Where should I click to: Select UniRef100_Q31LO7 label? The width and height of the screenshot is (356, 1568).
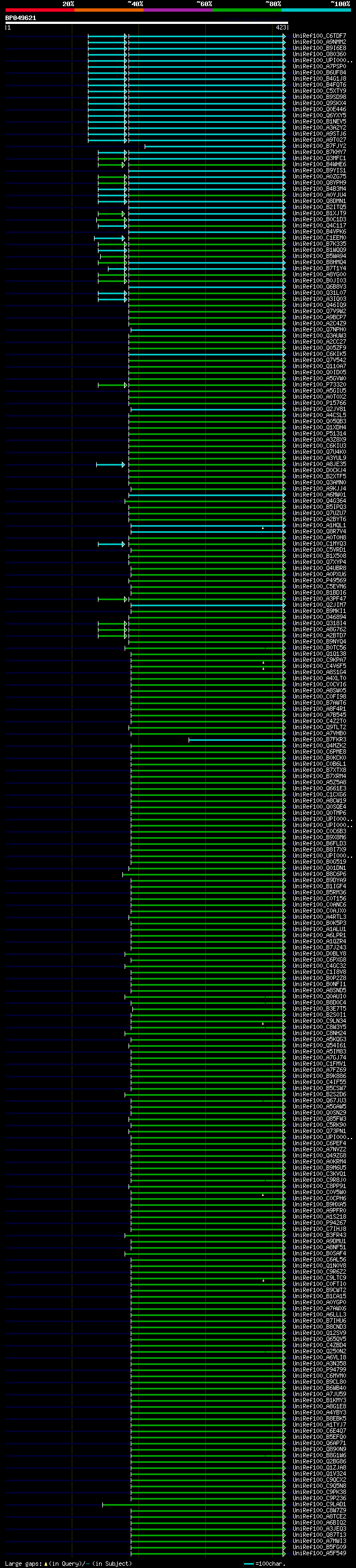(319, 293)
